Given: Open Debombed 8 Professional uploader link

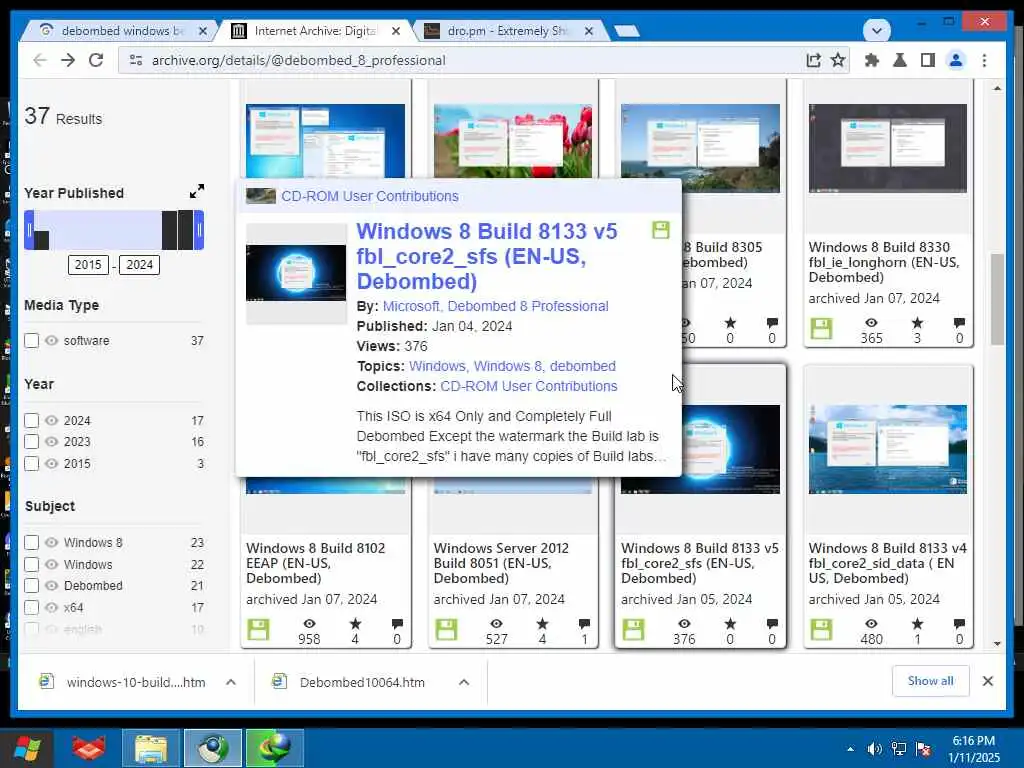Looking at the screenshot, I should click(528, 306).
